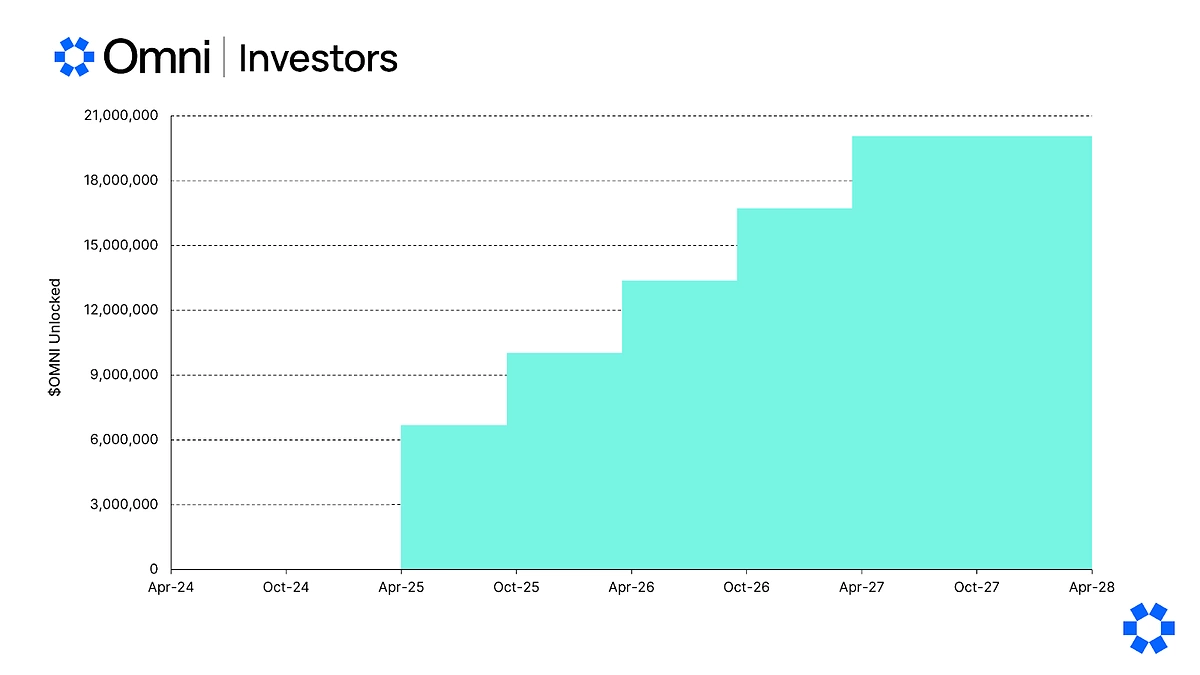Select the Oct-26 x-axis label
The width and height of the screenshot is (1200, 675).
(x=746, y=587)
